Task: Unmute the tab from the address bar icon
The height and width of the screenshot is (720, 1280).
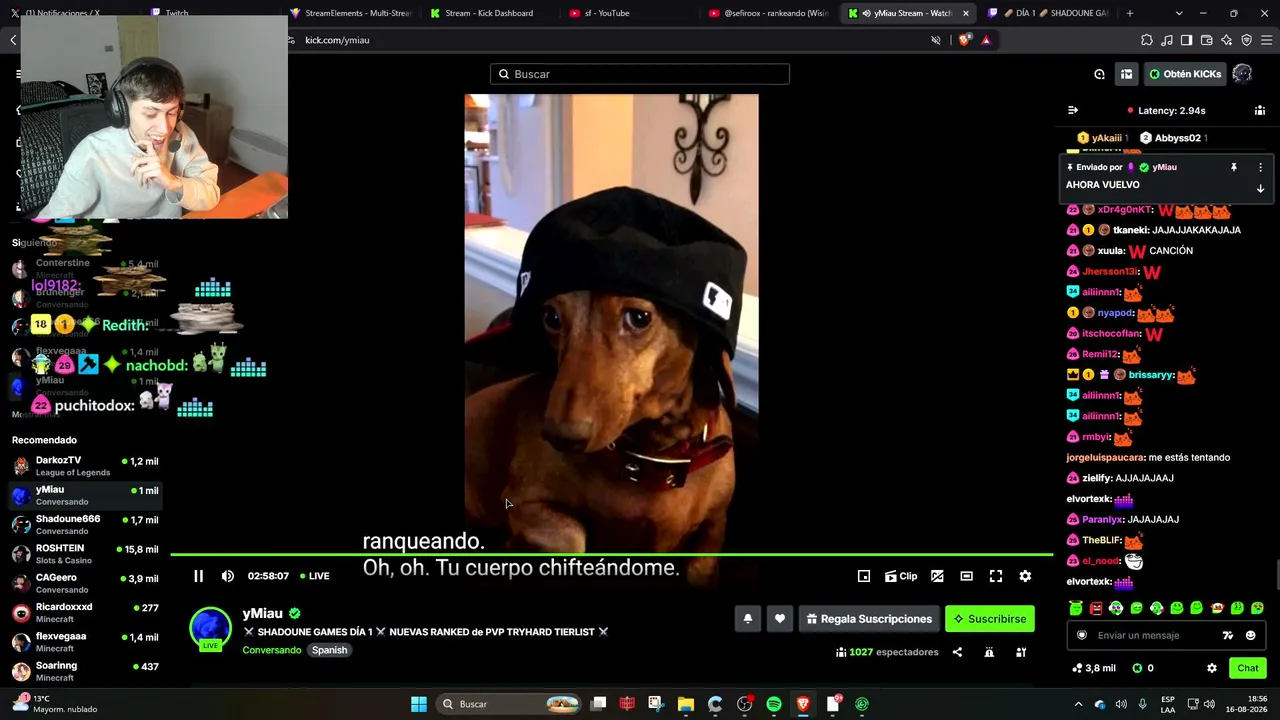Action: (x=936, y=40)
